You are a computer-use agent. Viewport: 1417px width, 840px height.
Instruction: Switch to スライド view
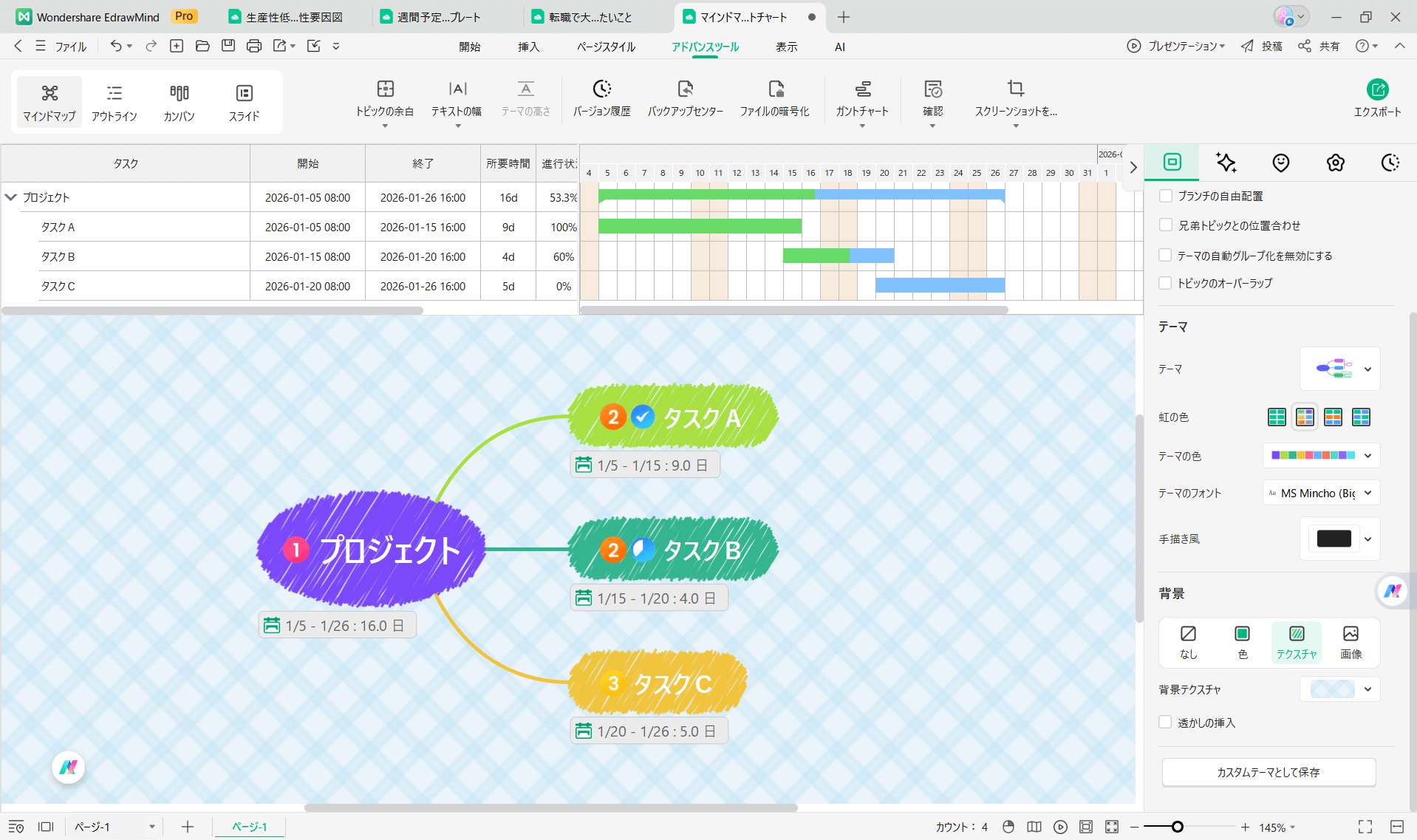pyautogui.click(x=244, y=101)
